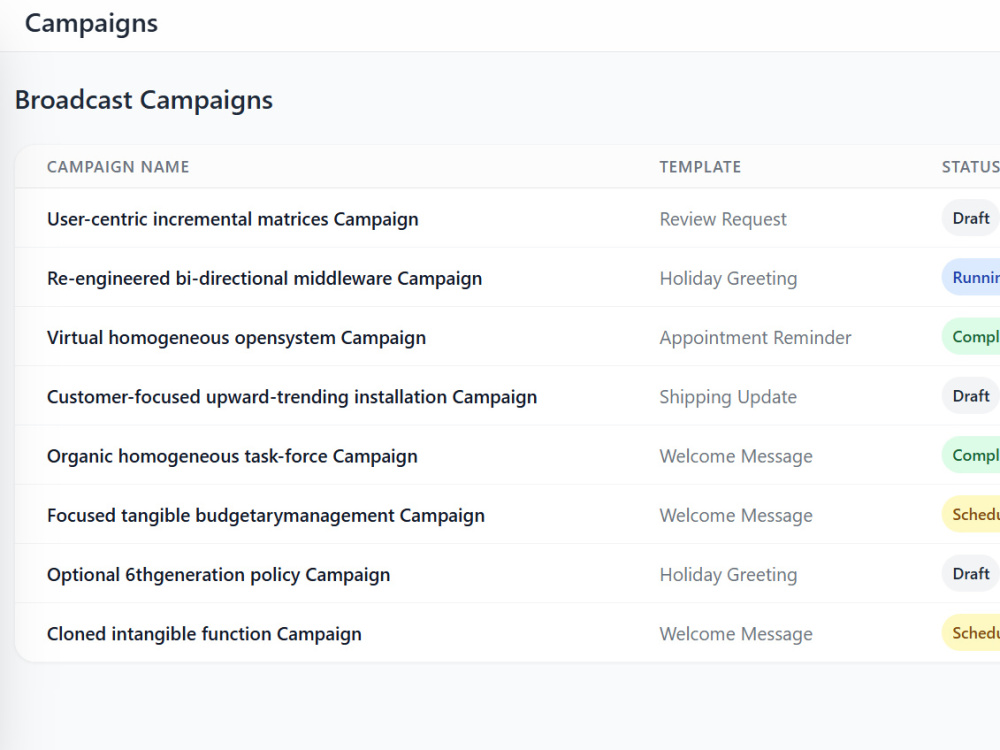Click the Review Request template cell
1000x750 pixels.
[723, 219]
